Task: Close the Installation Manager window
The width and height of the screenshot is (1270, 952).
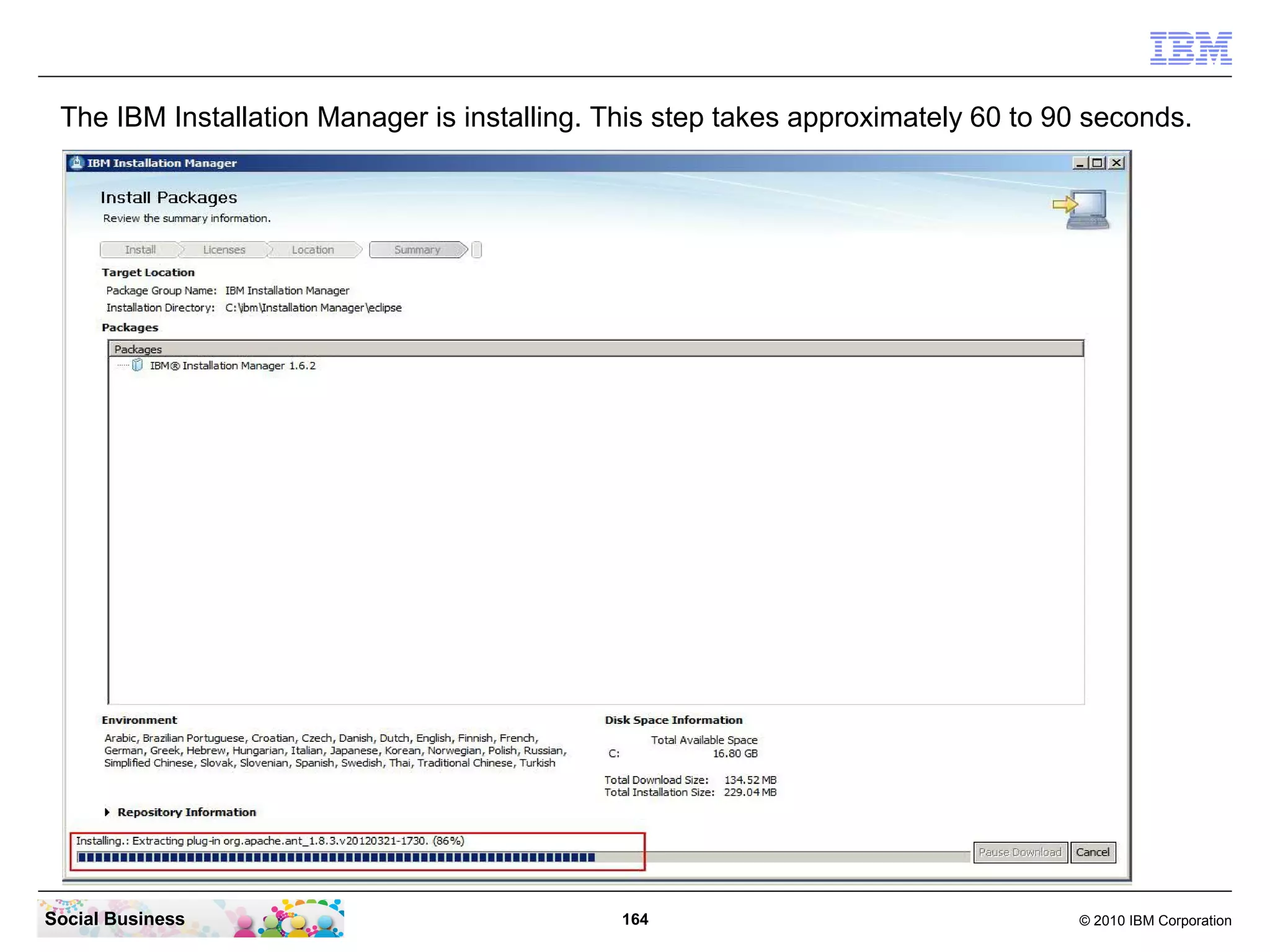Action: coord(1116,163)
